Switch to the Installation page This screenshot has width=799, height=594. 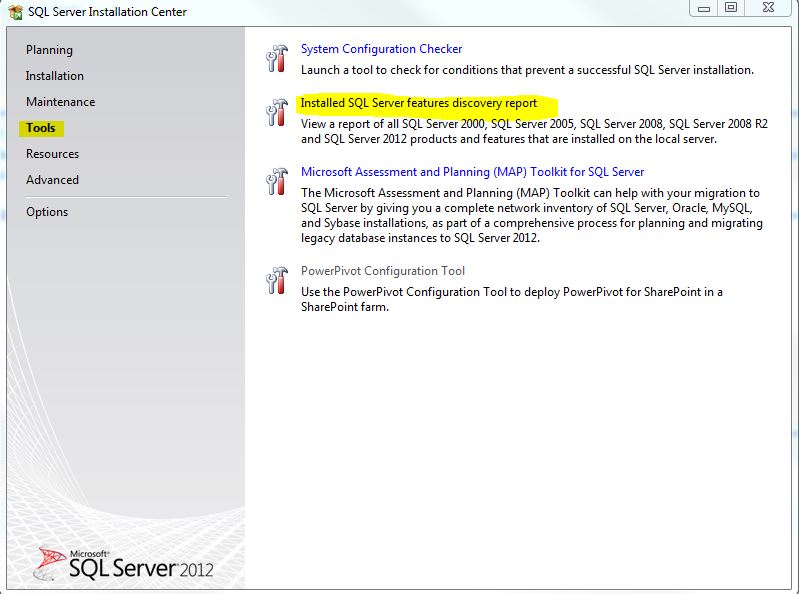[x=55, y=76]
